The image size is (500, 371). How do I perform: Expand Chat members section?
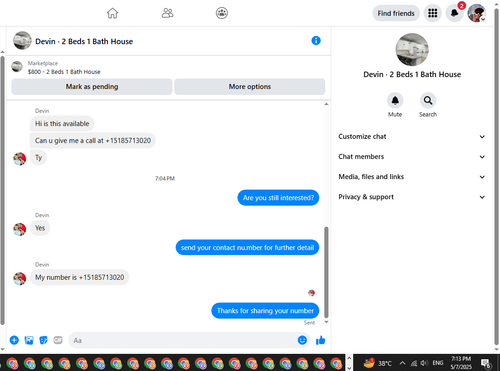(412, 157)
